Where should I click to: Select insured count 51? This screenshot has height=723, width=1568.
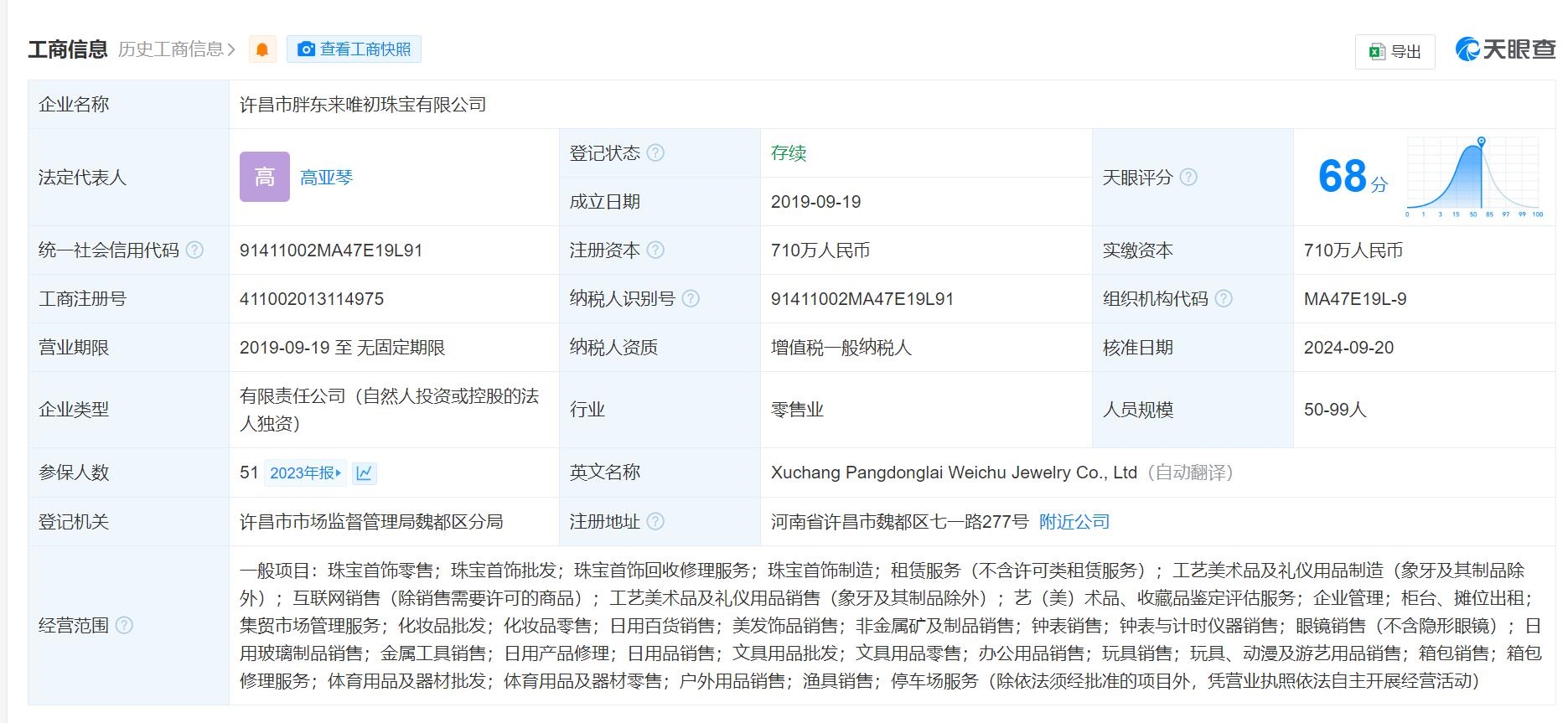[x=249, y=473]
